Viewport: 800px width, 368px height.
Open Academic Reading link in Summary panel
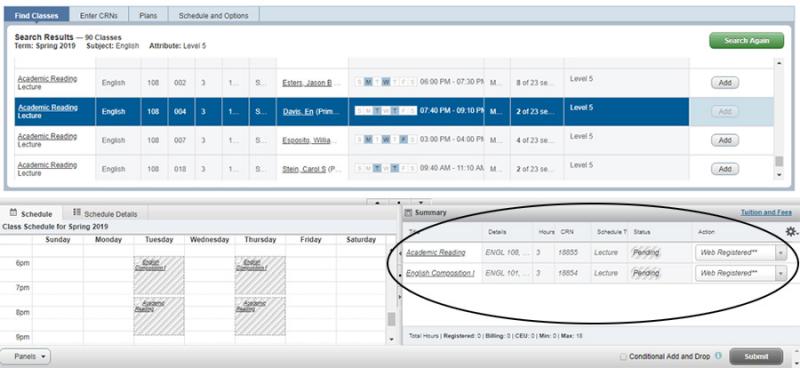coord(436,253)
